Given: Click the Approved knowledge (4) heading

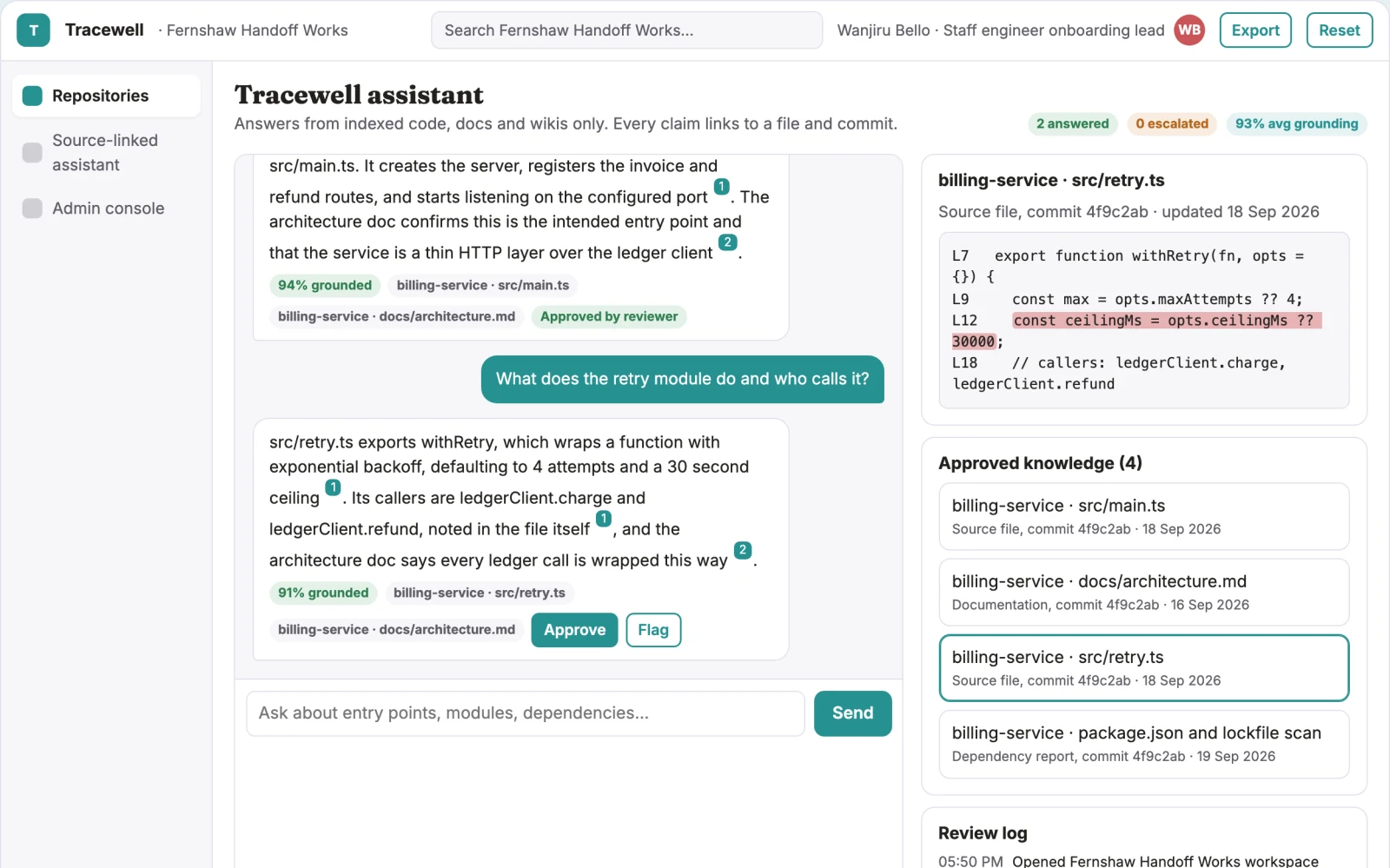Looking at the screenshot, I should coord(1040,463).
